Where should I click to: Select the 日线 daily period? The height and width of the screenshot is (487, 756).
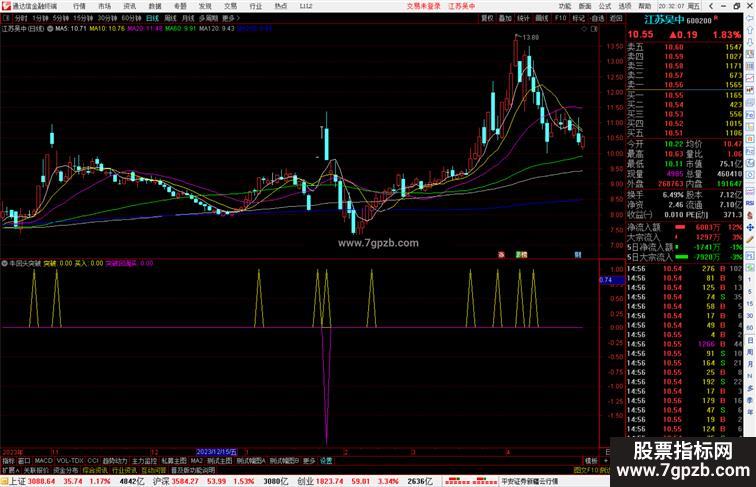click(152, 18)
